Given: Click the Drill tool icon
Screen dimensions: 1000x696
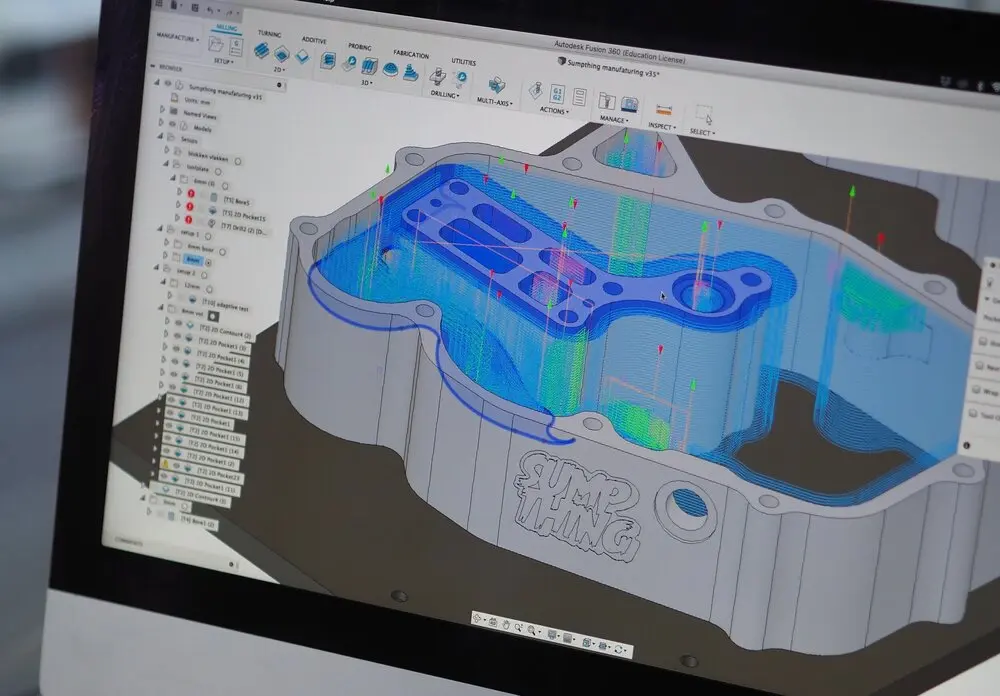Looking at the screenshot, I should 438,77.
